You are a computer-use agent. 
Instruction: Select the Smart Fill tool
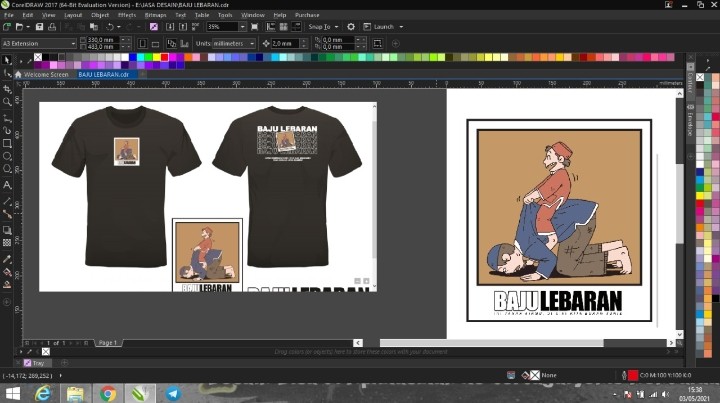7,285
